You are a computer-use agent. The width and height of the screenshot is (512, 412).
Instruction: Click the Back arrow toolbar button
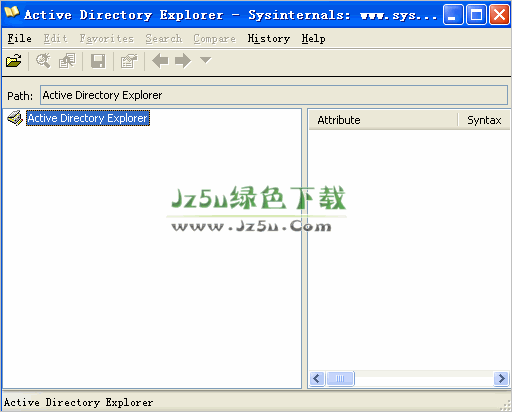(x=160, y=61)
